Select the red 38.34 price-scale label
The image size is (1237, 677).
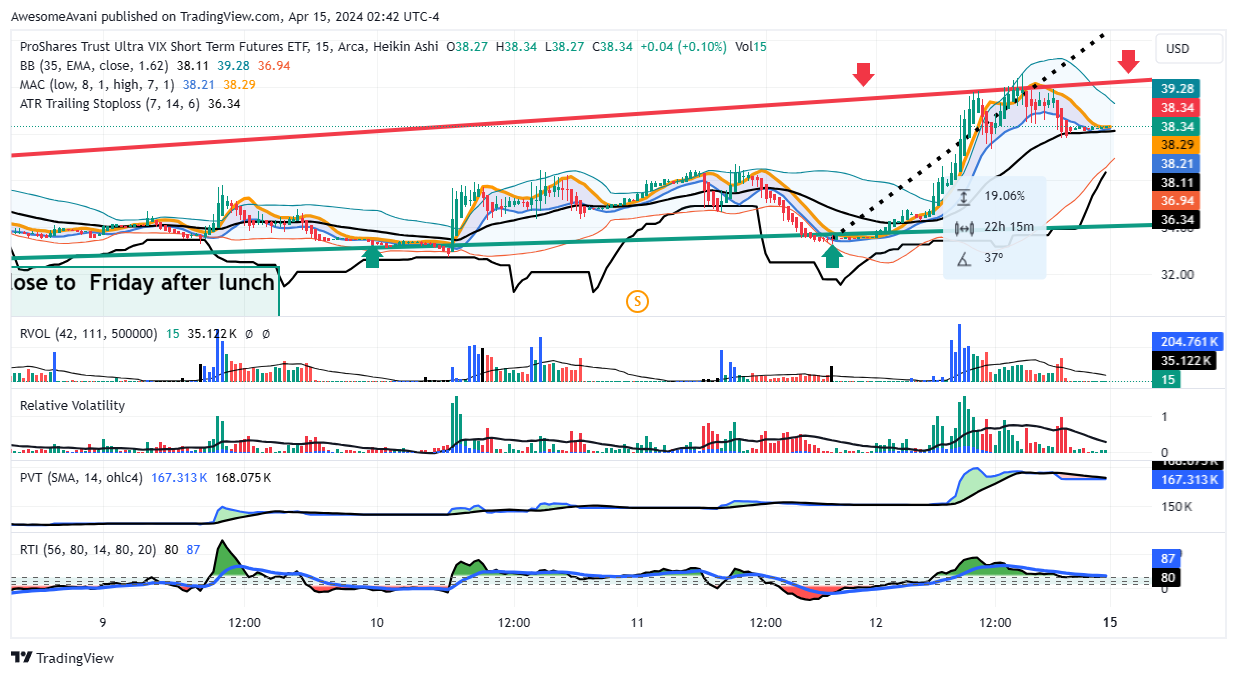pos(1177,107)
